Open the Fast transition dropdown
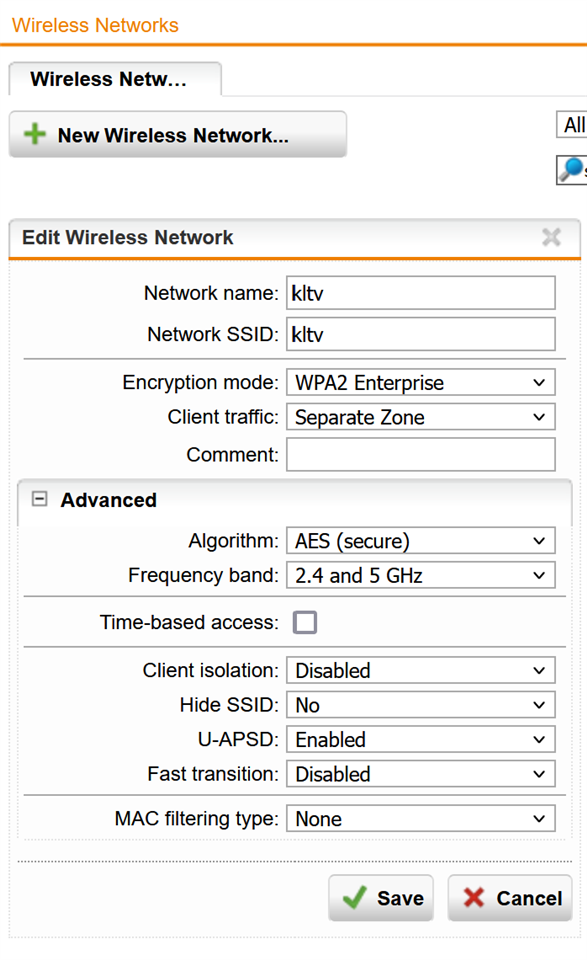587x960 pixels. 421,774
